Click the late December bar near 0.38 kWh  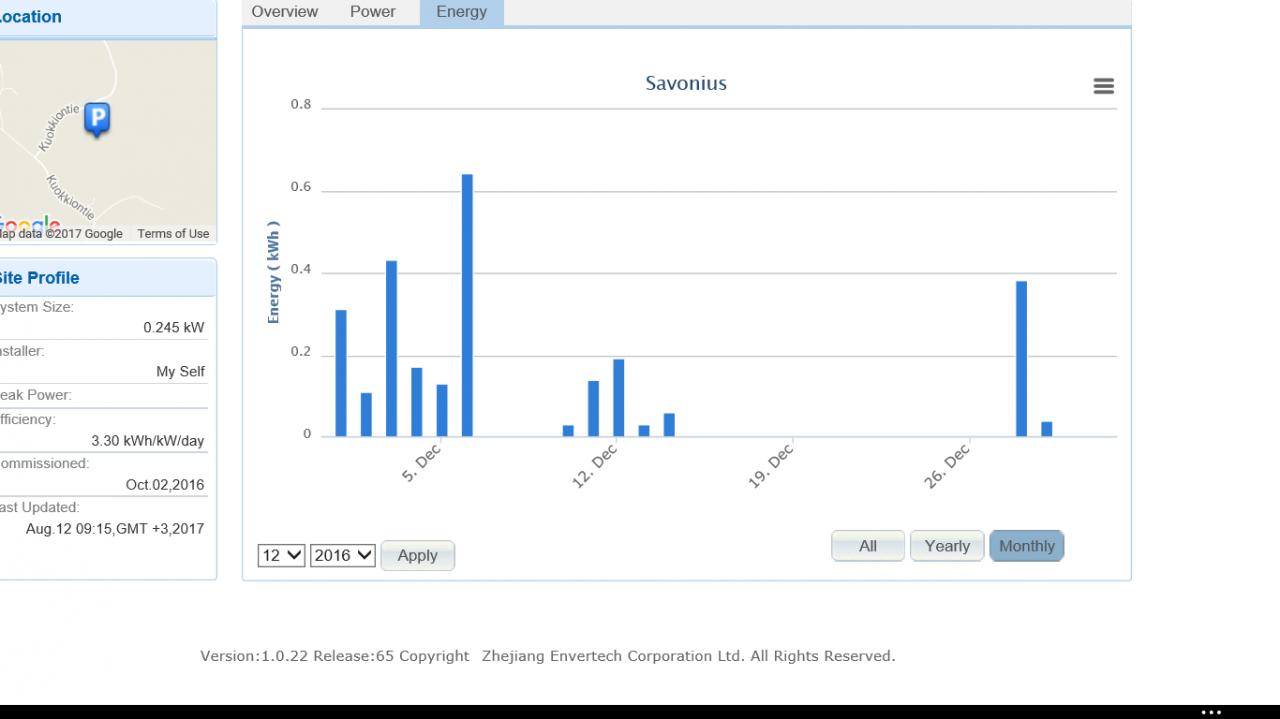pyautogui.click(x=1021, y=359)
